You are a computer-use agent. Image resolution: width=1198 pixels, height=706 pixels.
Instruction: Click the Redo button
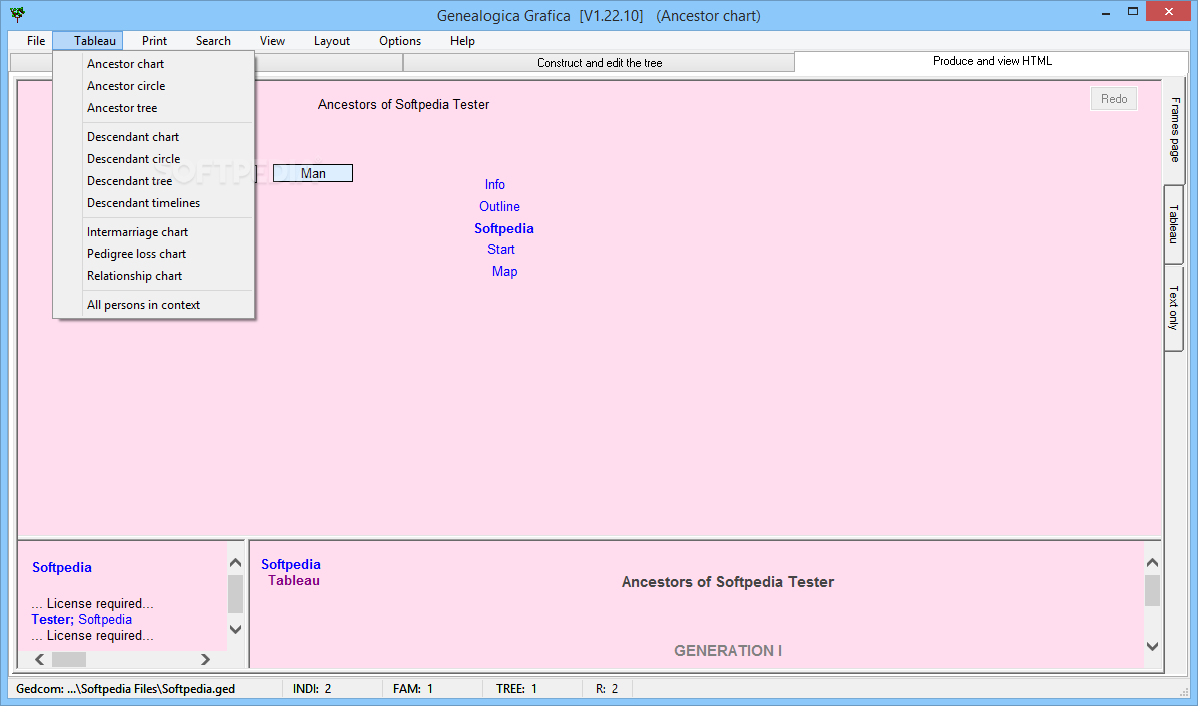1114,99
